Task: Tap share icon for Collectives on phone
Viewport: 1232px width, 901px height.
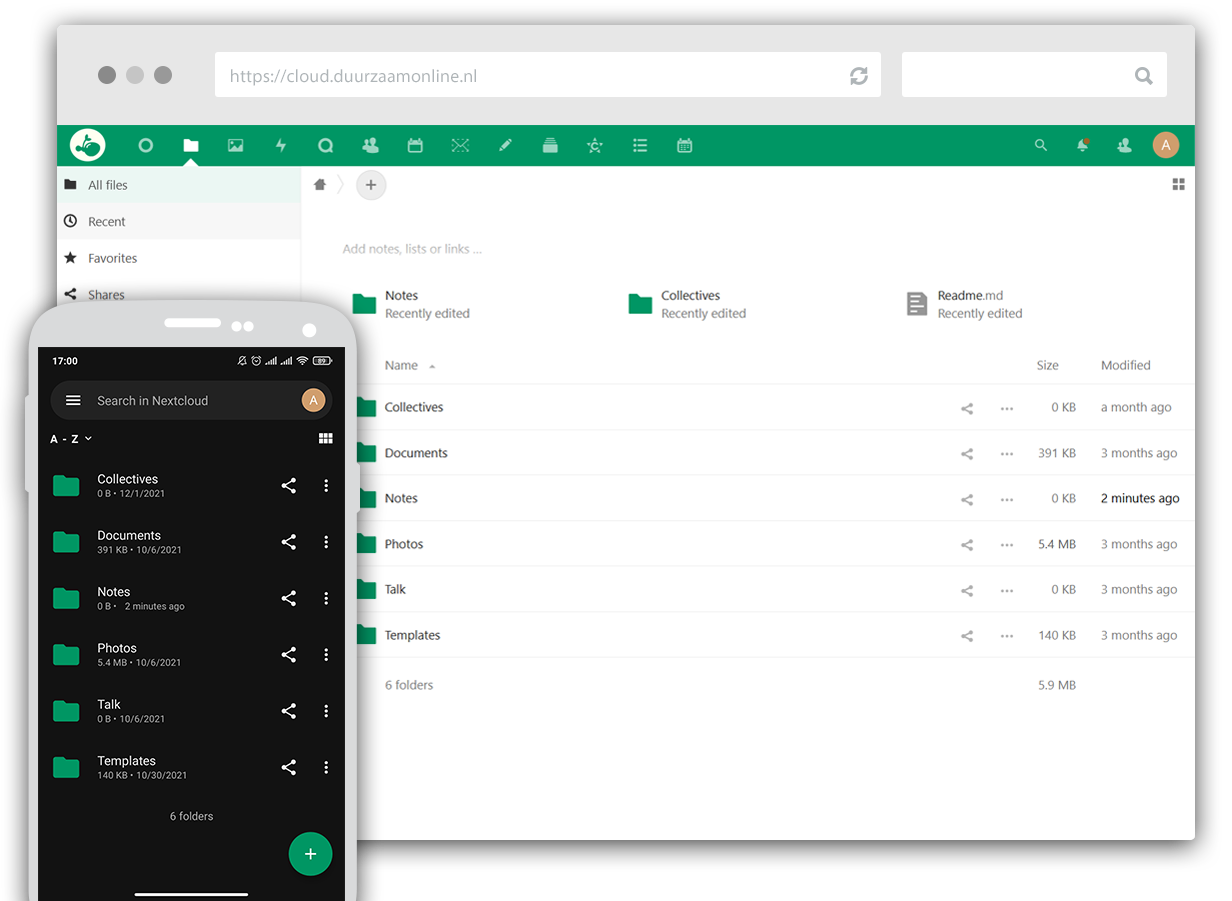Action: [288, 486]
